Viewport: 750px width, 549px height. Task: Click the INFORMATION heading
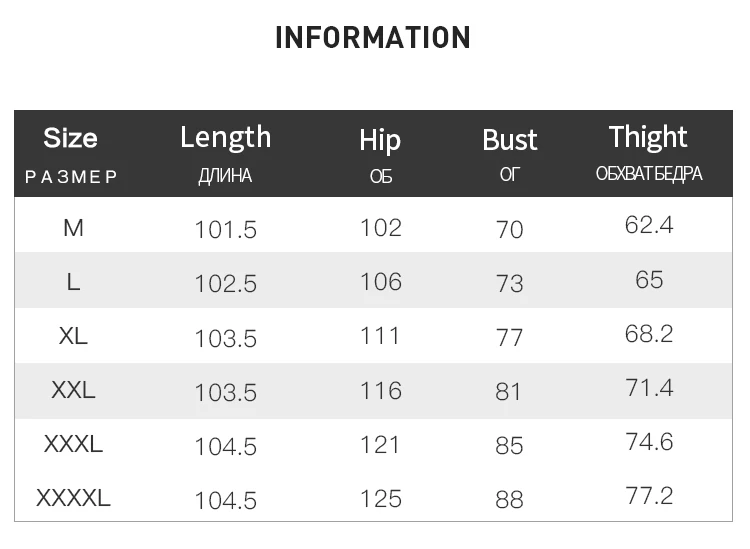tap(372, 38)
